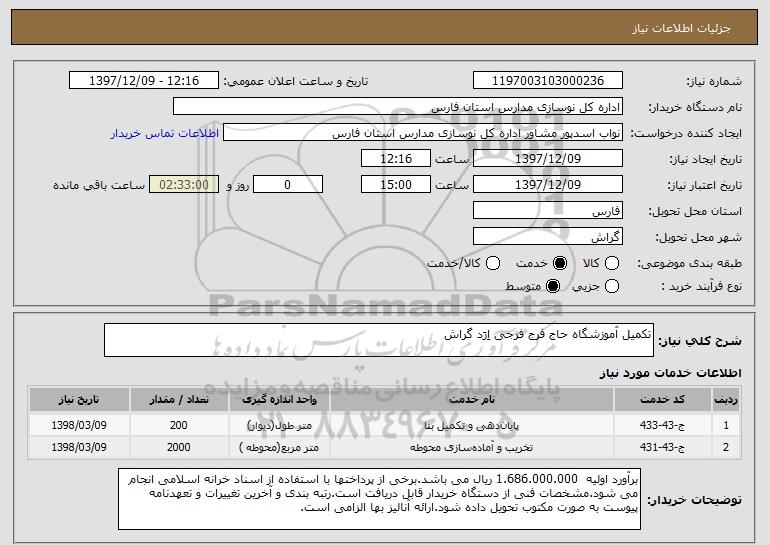The width and height of the screenshot is (770, 545).
Task: Click the جزئیات اطلاعات نیاز header title
Action: 681,28
